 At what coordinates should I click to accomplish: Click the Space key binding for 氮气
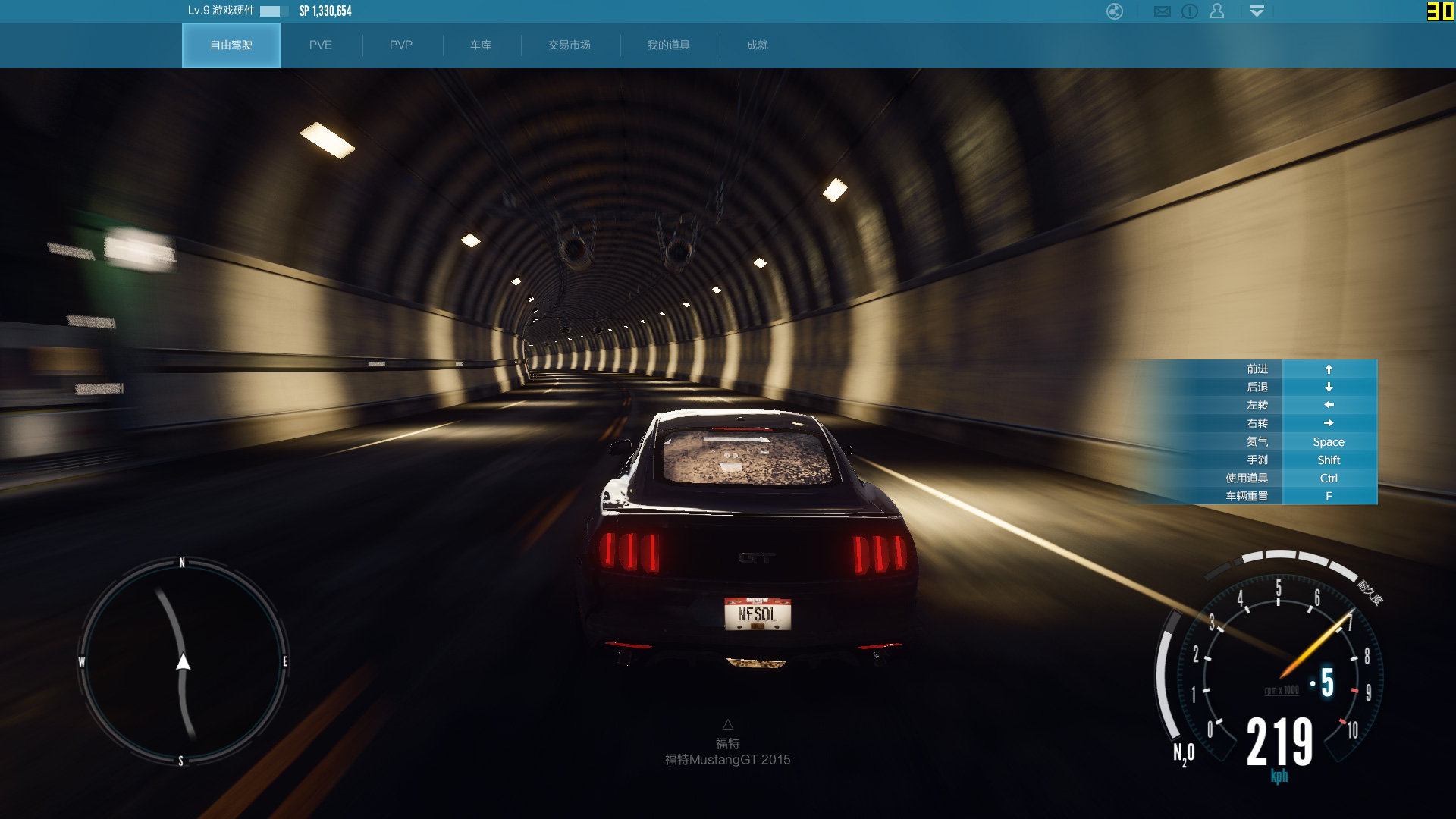(1329, 442)
